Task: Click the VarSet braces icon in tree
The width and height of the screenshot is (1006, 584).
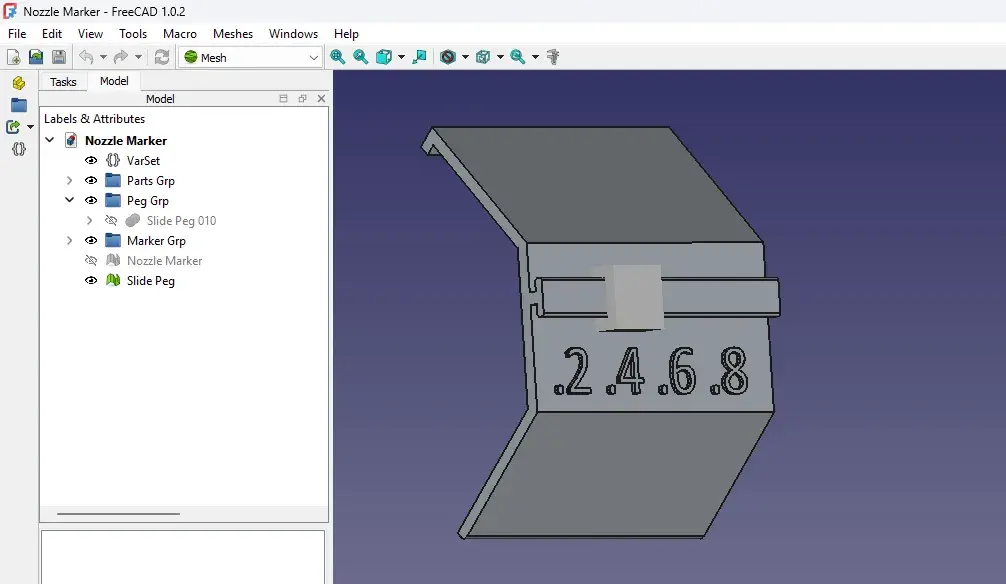Action: click(113, 160)
